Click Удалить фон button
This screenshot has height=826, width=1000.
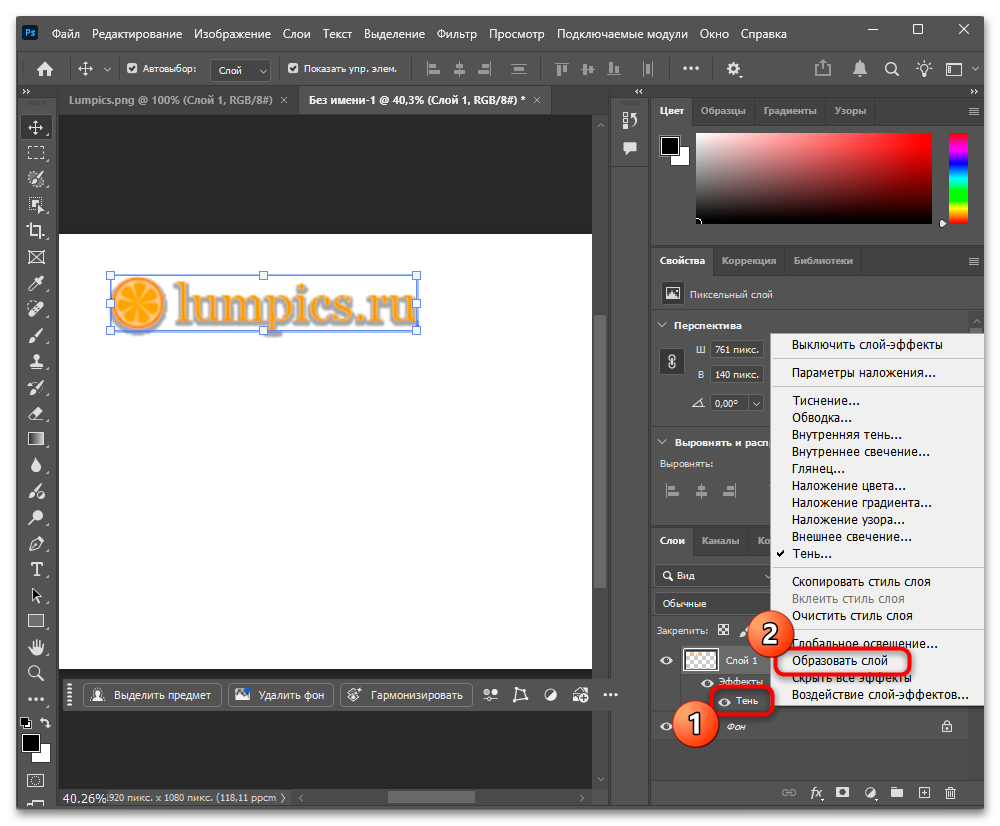tap(280, 695)
